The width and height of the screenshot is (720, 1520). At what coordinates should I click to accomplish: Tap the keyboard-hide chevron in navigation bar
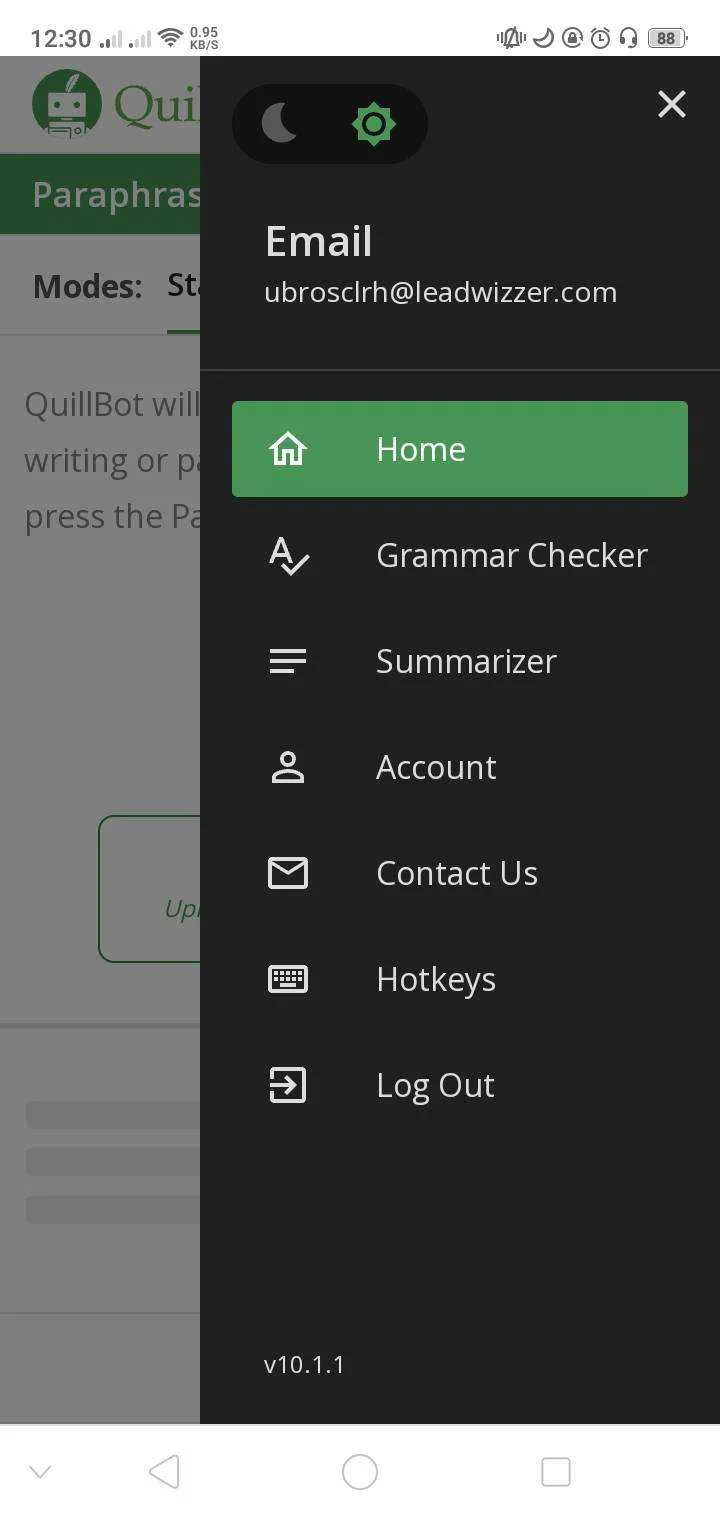click(x=40, y=1472)
